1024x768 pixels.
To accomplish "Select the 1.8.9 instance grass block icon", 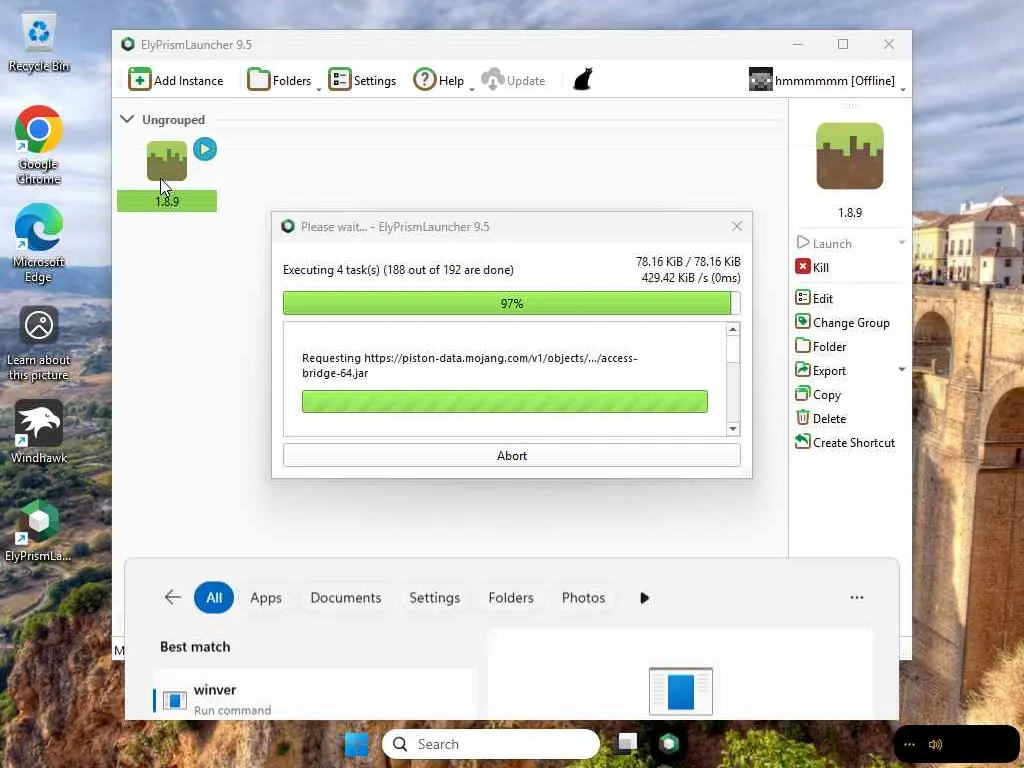I will pyautogui.click(x=167, y=161).
